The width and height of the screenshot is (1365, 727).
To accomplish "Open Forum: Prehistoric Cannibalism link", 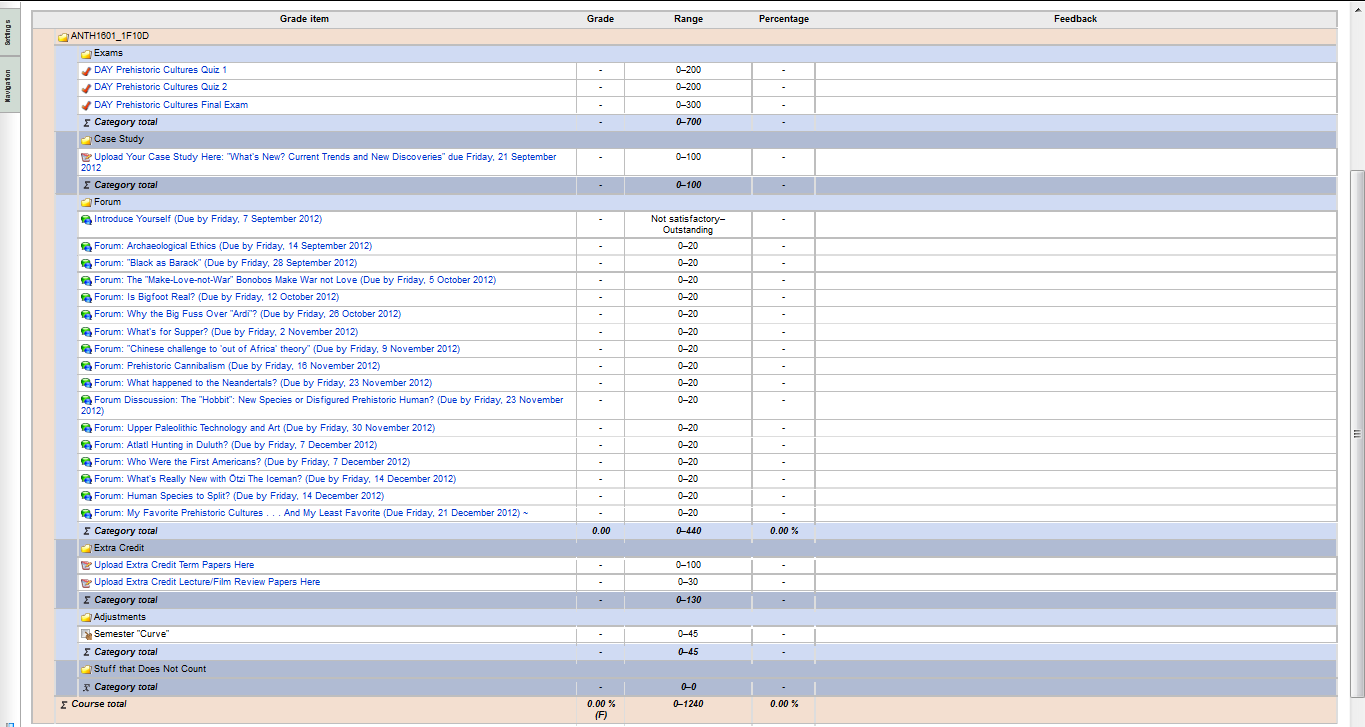I will 237,366.
